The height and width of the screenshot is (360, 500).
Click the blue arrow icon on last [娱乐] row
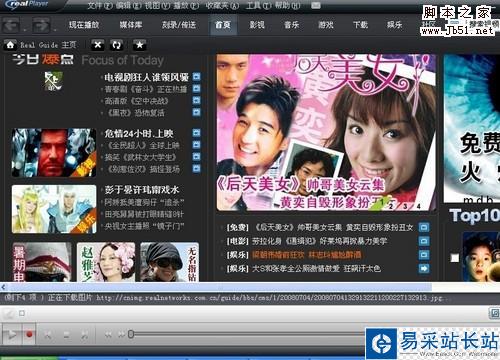click(x=424, y=268)
